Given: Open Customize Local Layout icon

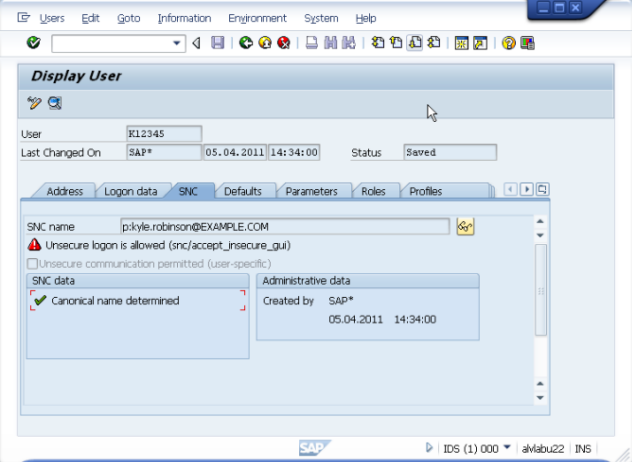Looking at the screenshot, I should click(527, 43).
